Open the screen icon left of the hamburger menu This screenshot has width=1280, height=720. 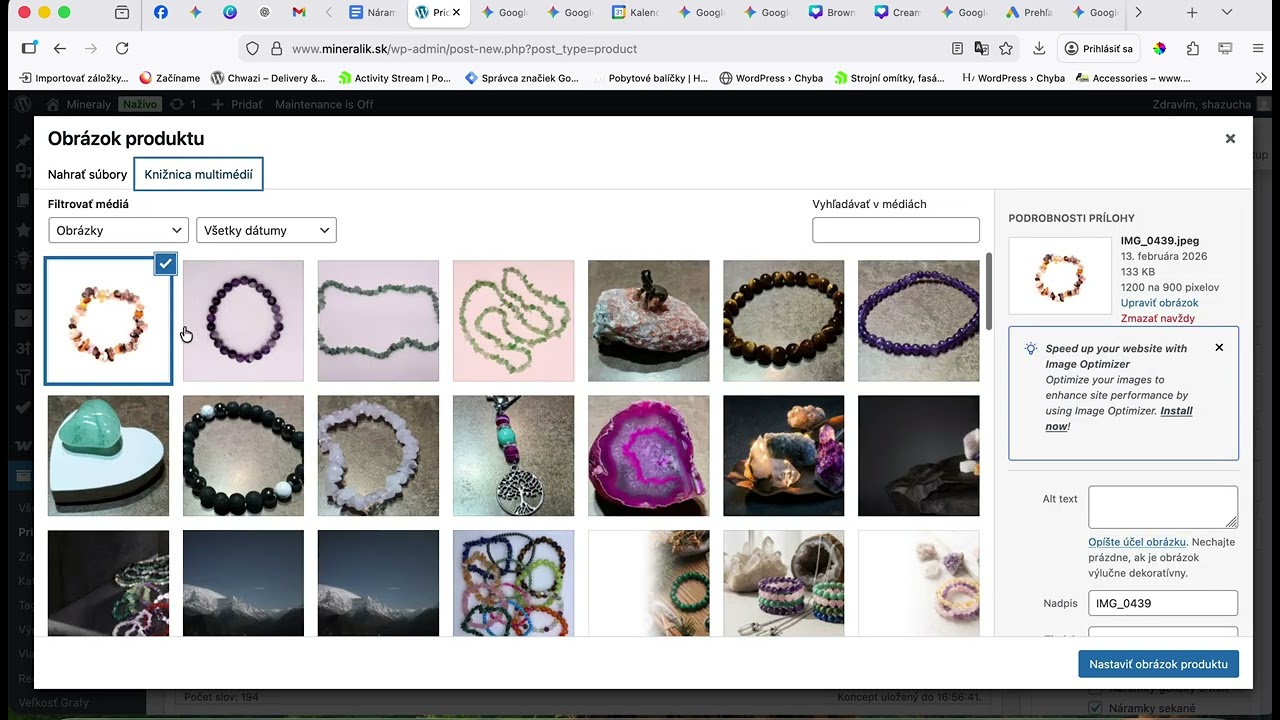[x=1225, y=48]
